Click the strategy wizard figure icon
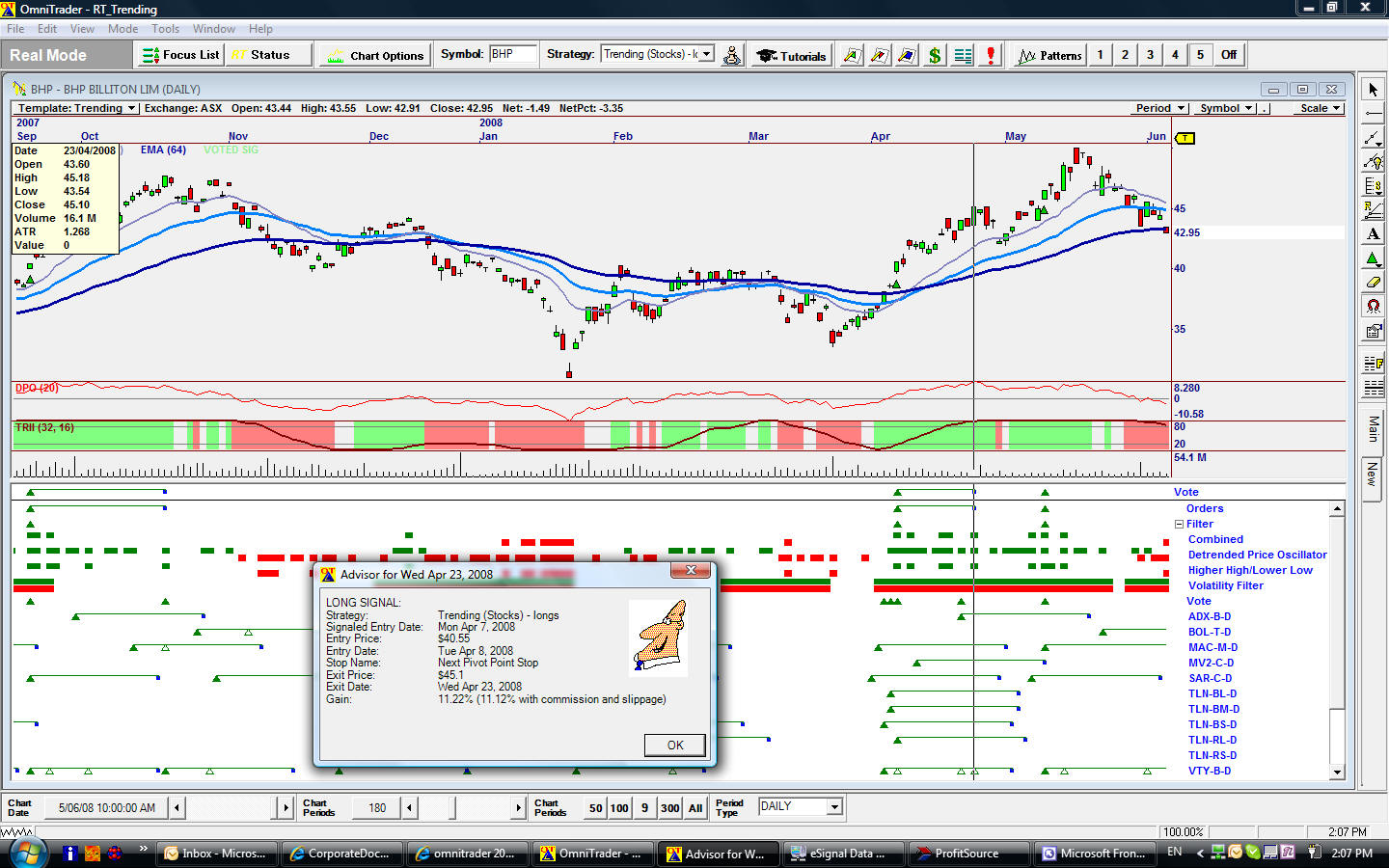The height and width of the screenshot is (868, 1389). tap(733, 55)
